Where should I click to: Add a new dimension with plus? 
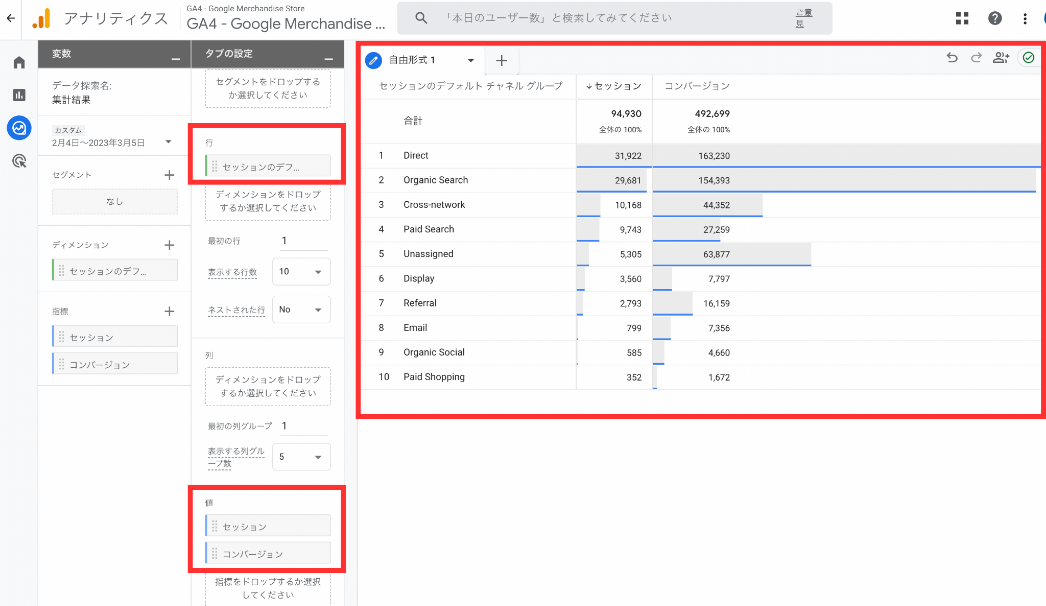point(169,245)
